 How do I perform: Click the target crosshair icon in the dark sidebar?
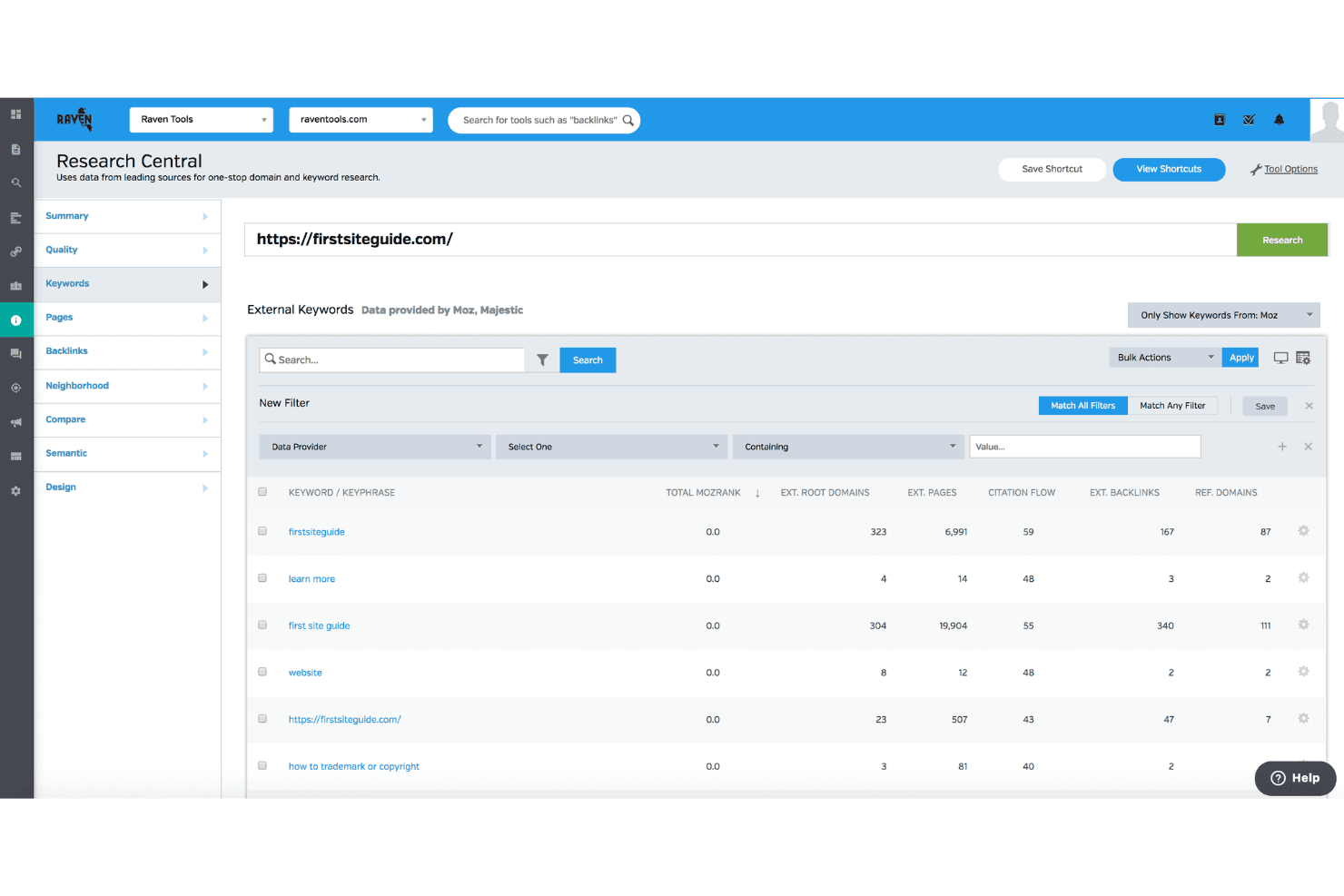pos(15,388)
